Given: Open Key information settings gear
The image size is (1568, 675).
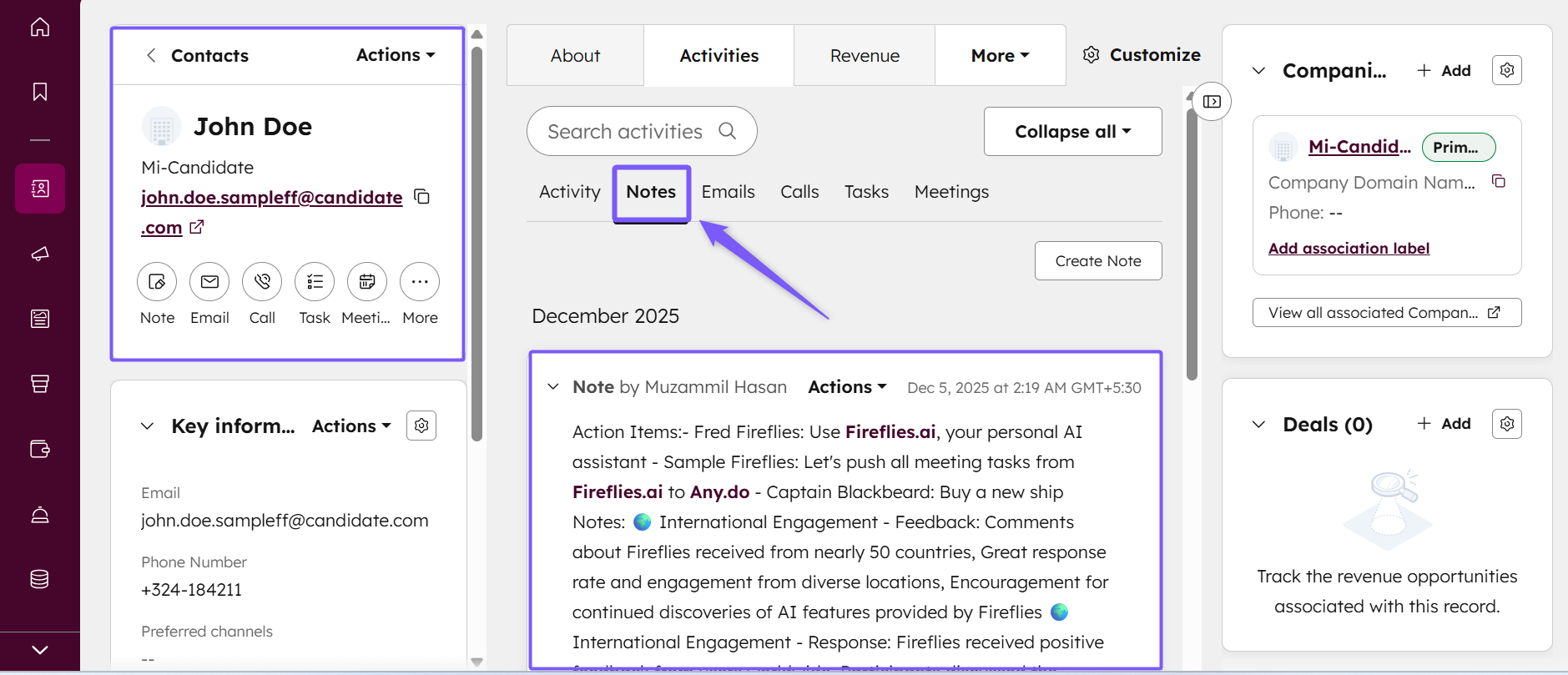Looking at the screenshot, I should tap(421, 426).
